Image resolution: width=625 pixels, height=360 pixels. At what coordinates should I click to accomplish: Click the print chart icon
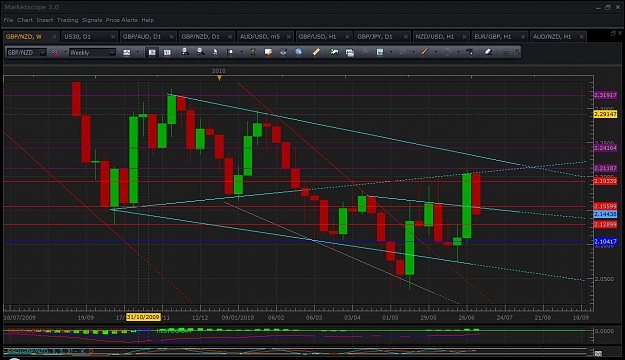point(283,52)
